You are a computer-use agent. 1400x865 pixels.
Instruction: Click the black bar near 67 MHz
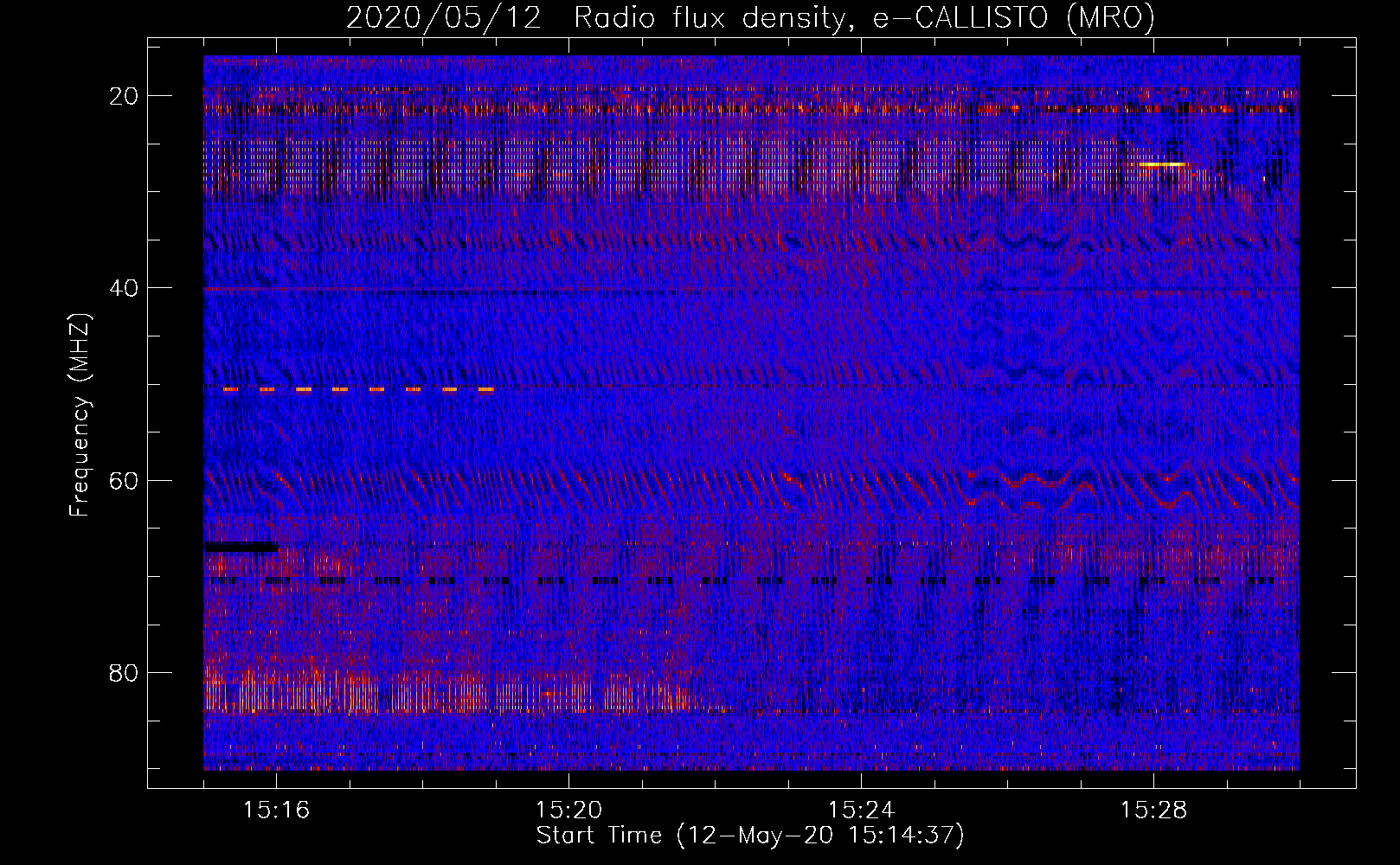[x=241, y=547]
